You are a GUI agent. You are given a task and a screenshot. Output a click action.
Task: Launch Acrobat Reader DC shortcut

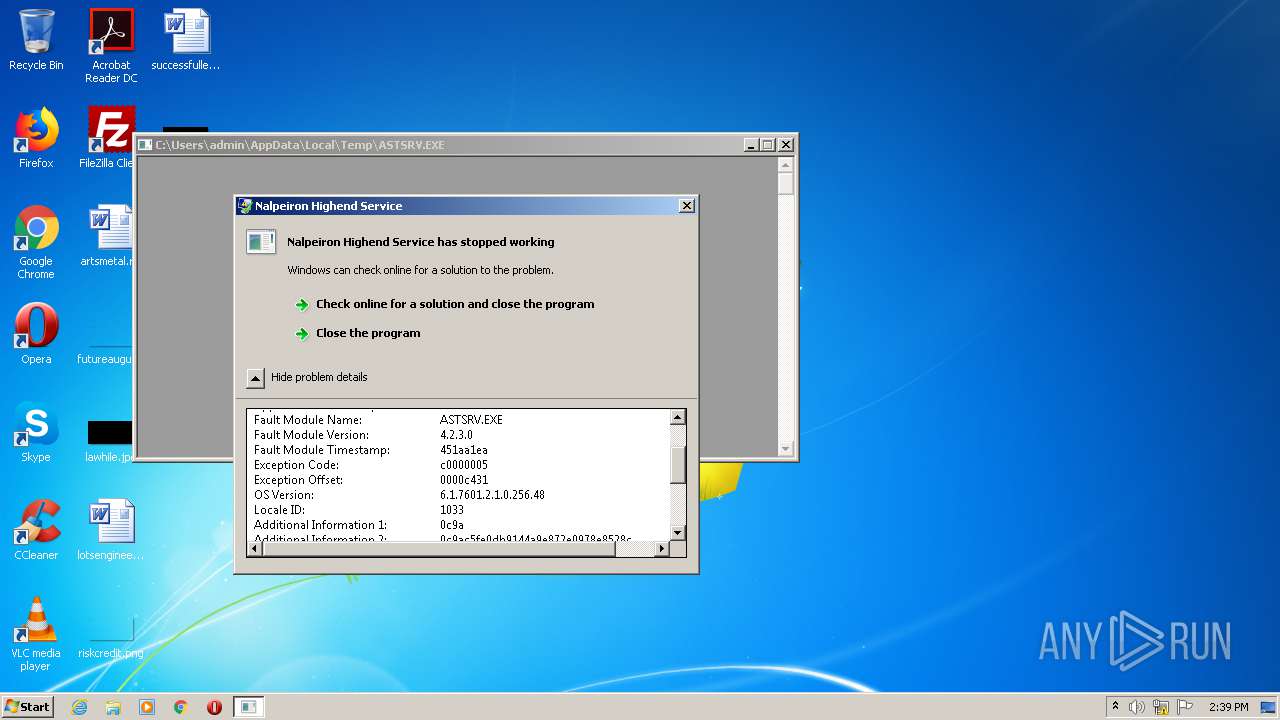tap(111, 46)
